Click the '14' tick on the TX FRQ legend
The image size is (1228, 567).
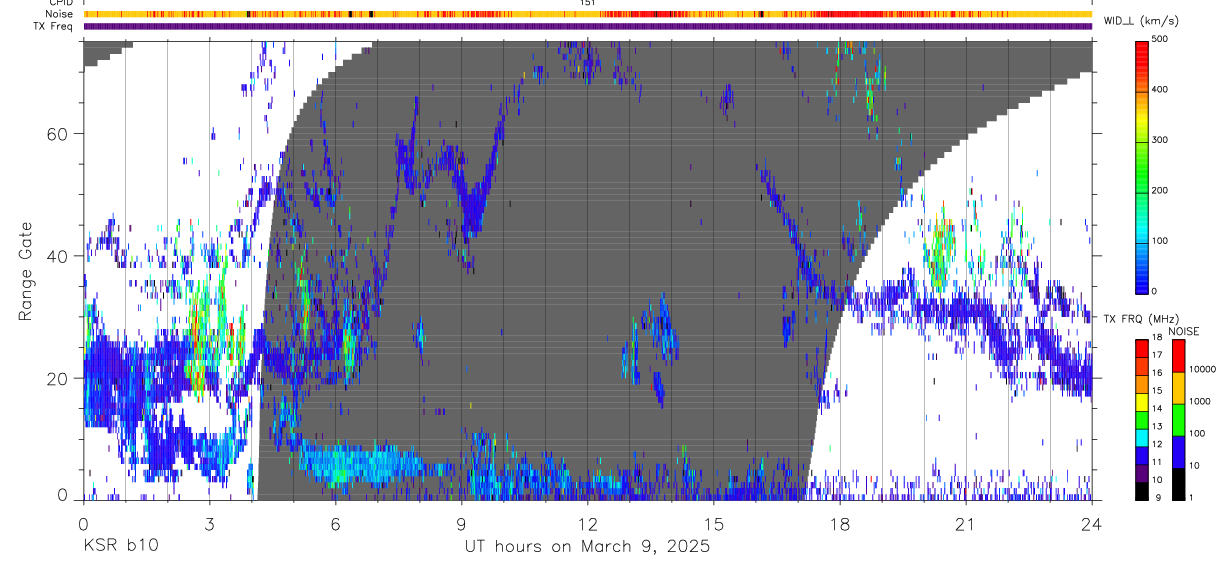[1158, 408]
